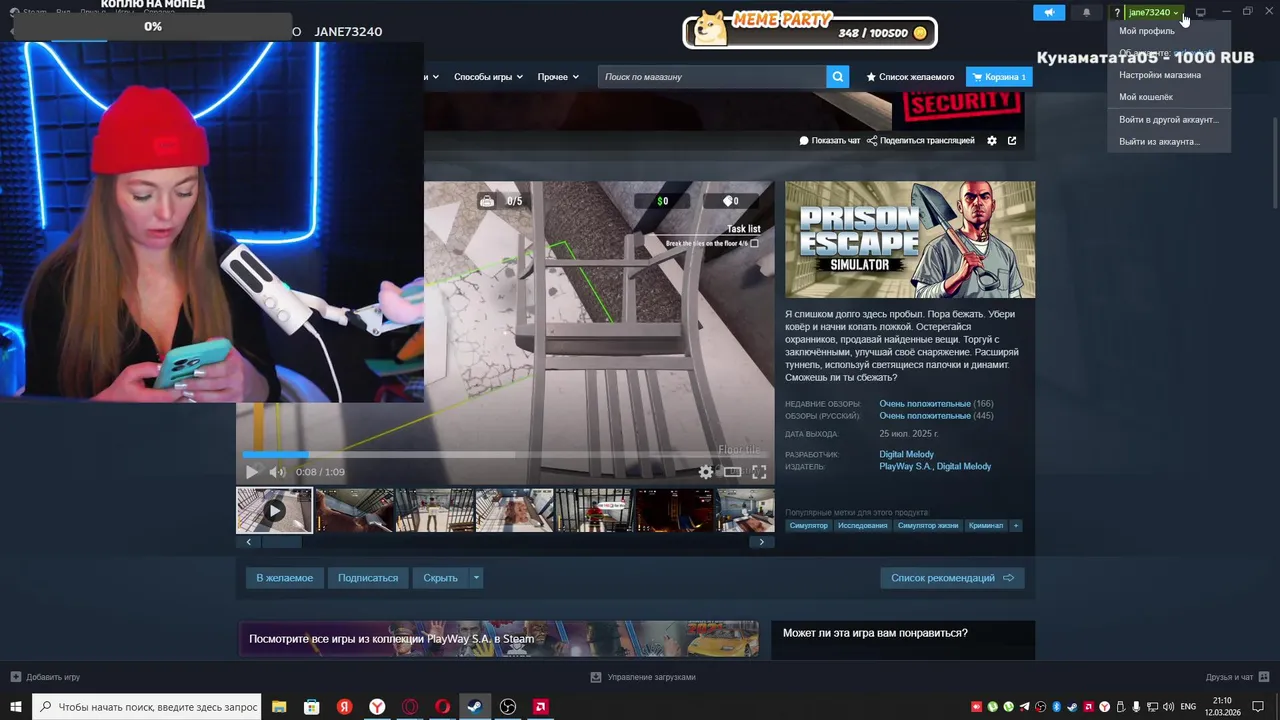Open File Explorer from taskbar
This screenshot has width=1280, height=720.
pos(279,707)
